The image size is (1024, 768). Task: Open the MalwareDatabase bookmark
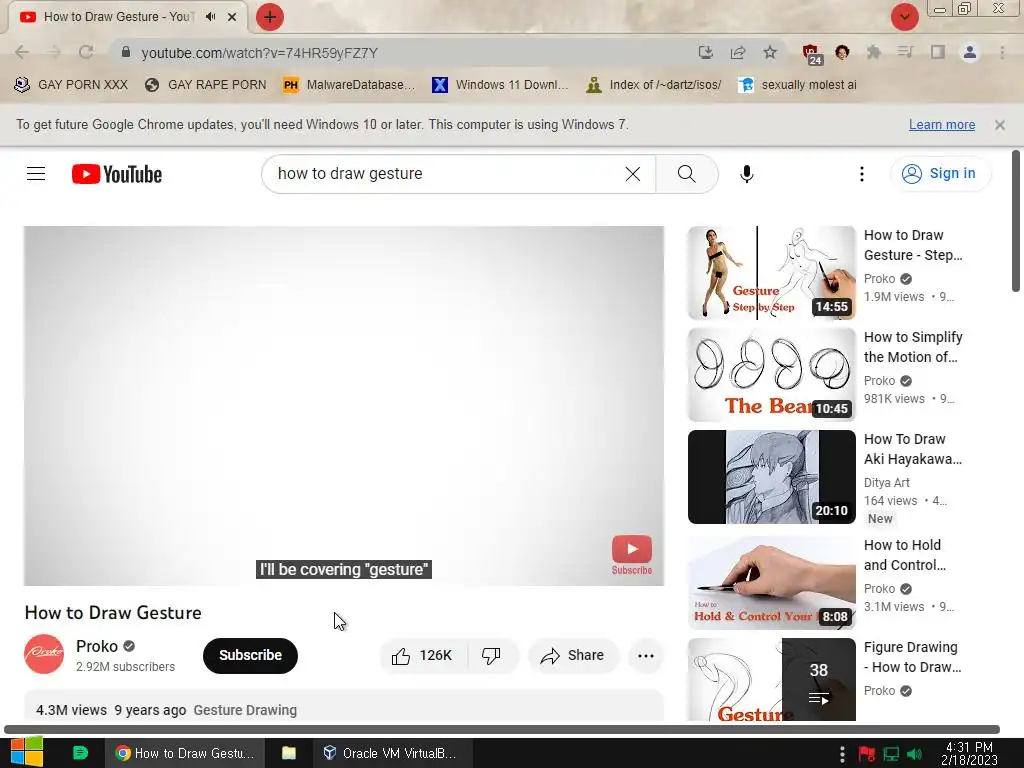(x=349, y=85)
